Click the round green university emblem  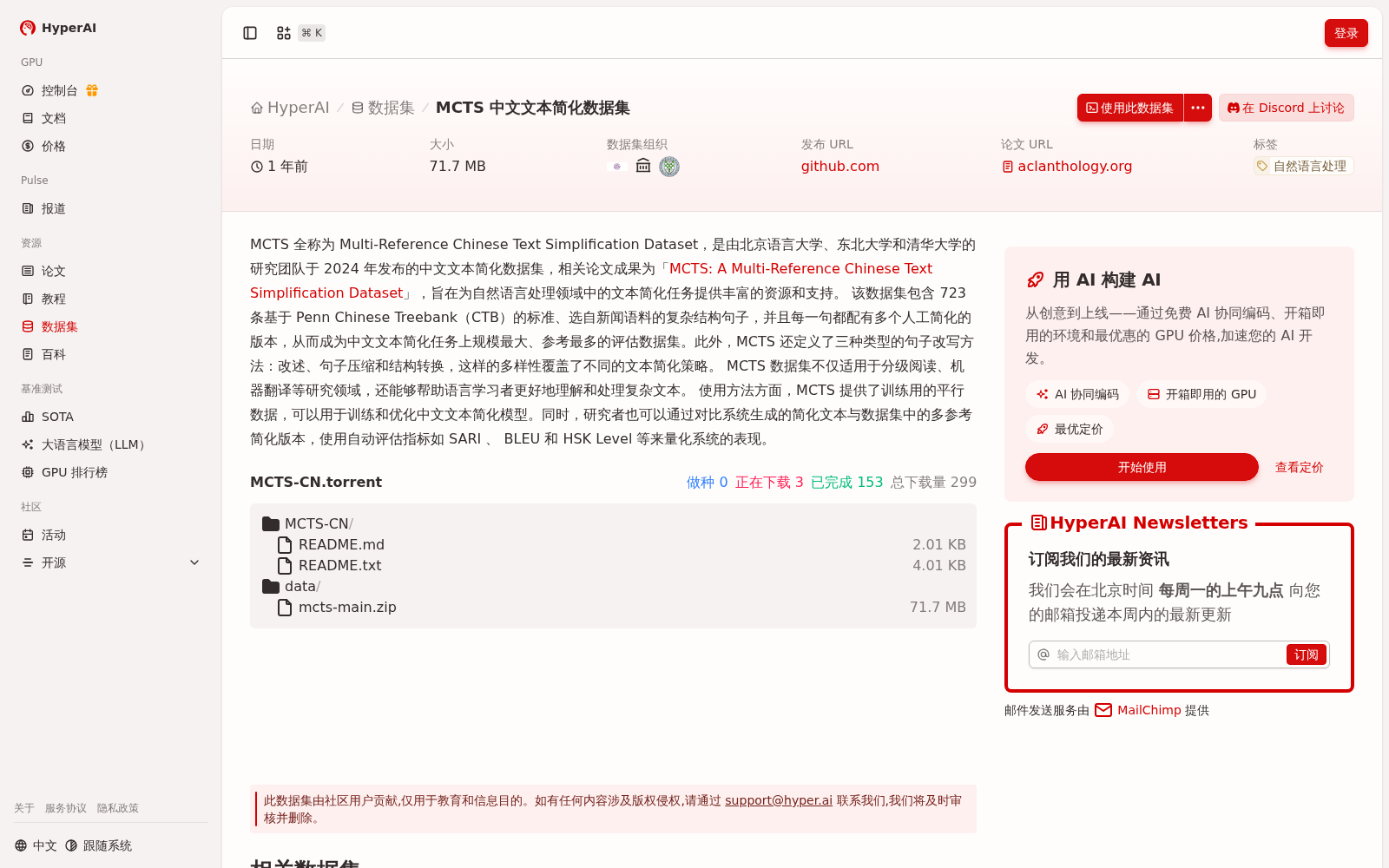point(669,166)
